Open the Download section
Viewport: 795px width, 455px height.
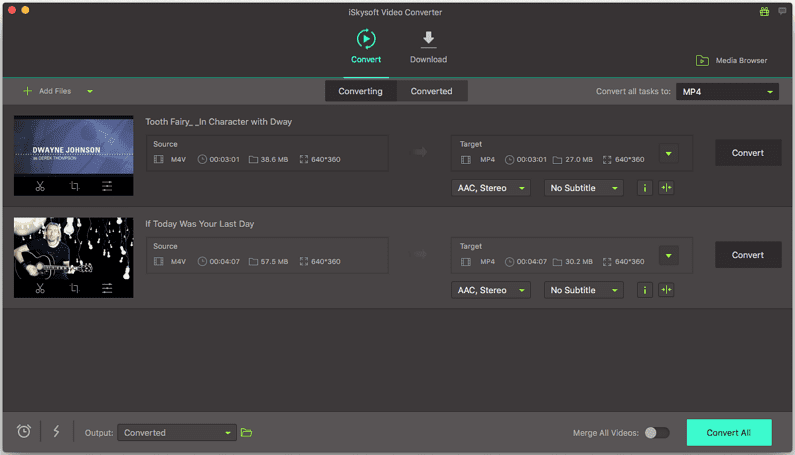pyautogui.click(x=428, y=47)
